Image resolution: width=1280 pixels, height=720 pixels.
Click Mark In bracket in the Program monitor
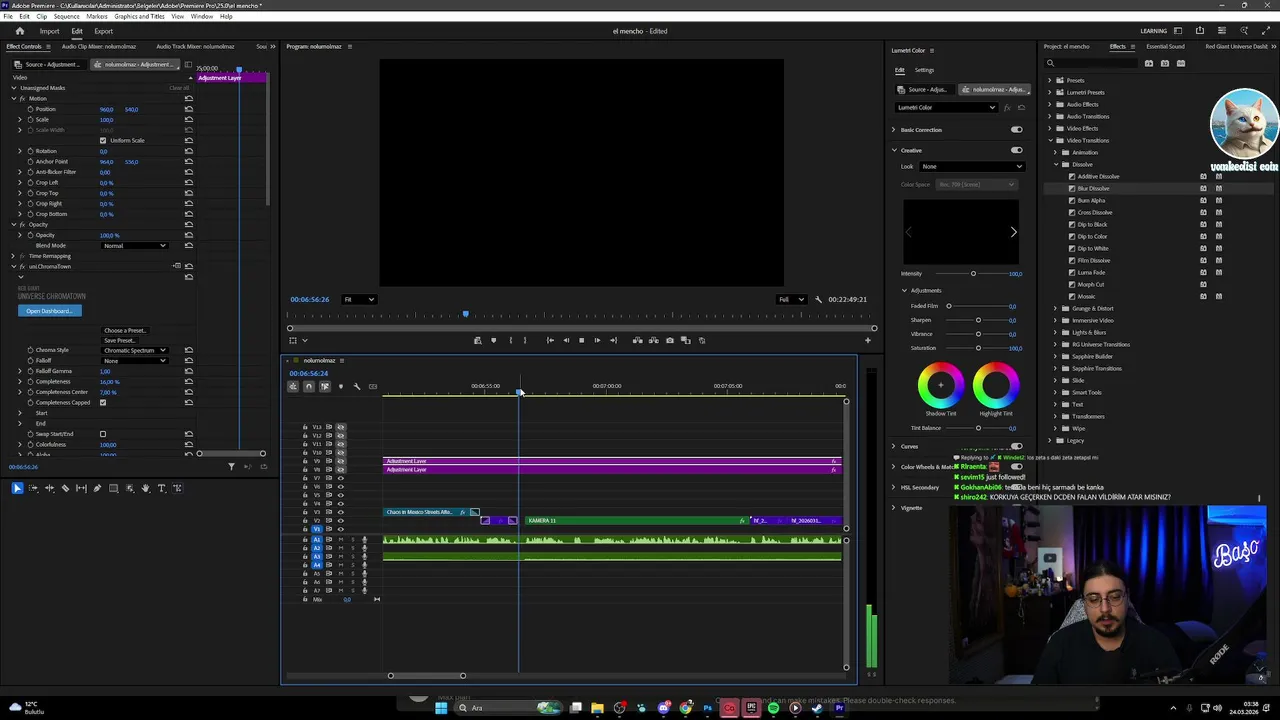[511, 340]
